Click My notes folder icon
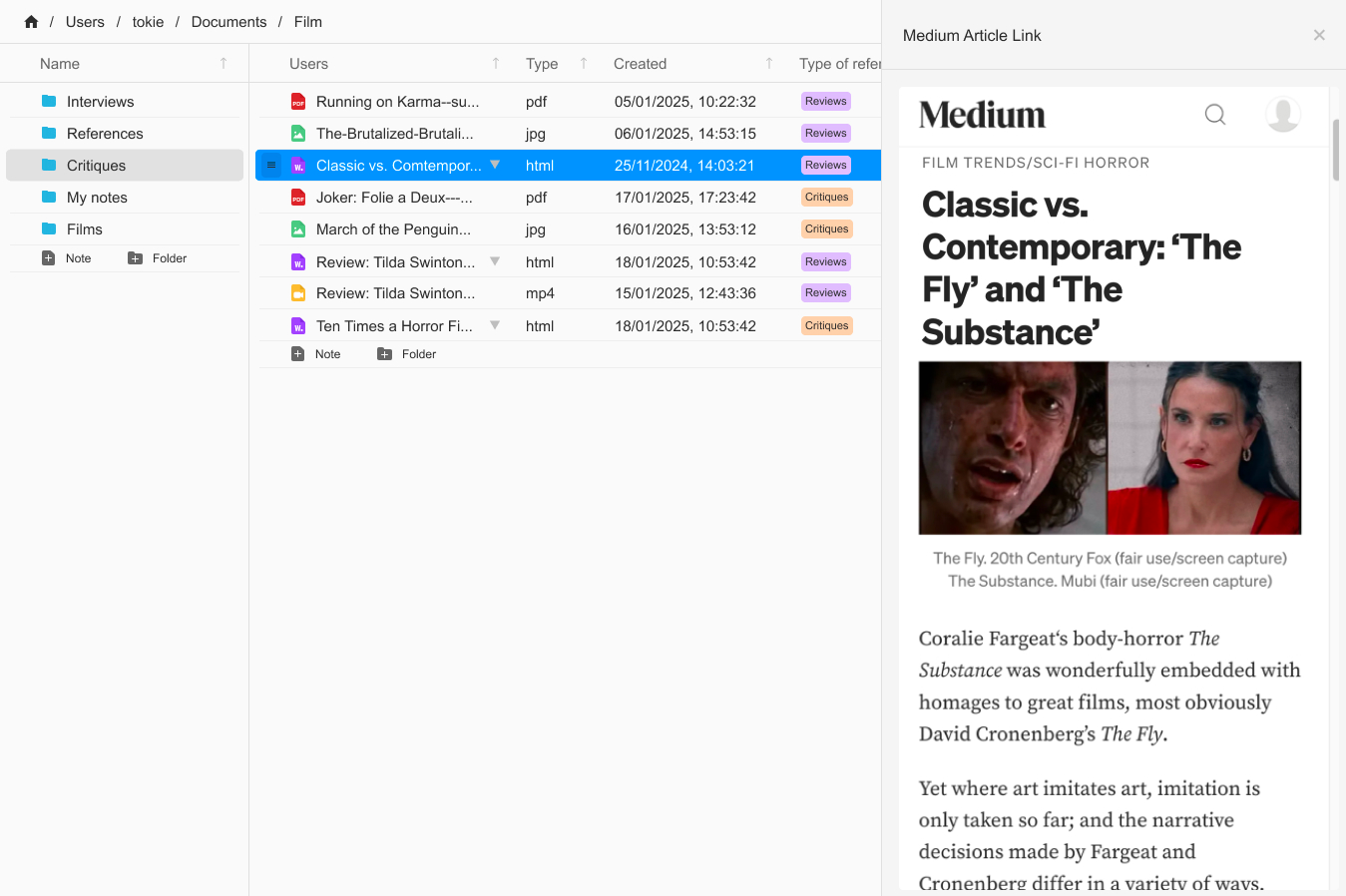1346x896 pixels. [x=49, y=197]
